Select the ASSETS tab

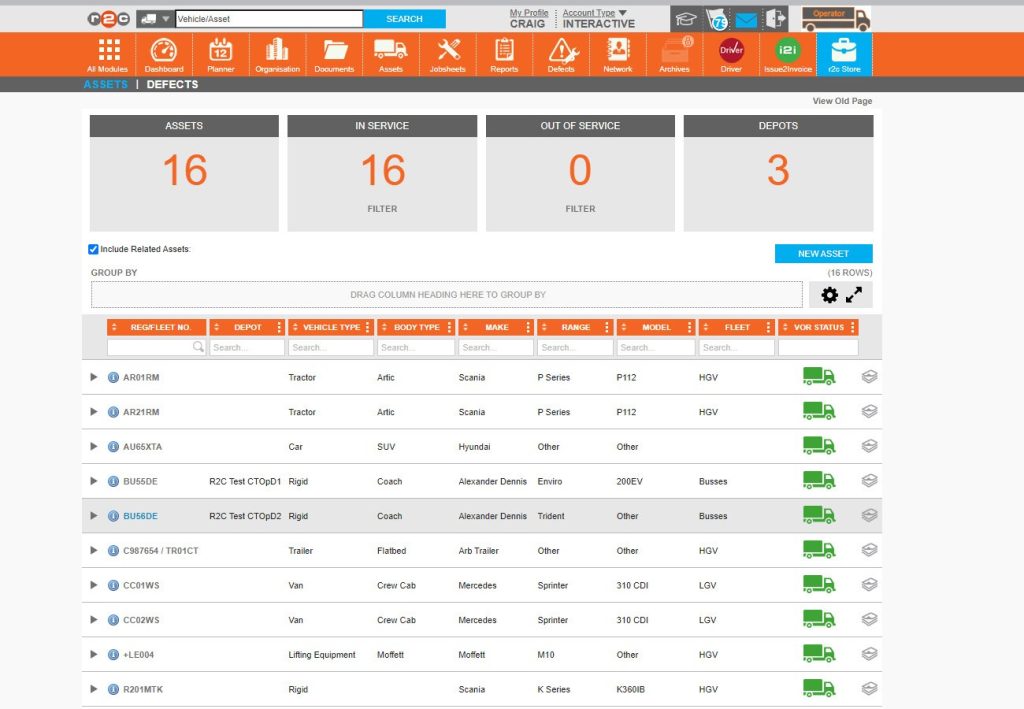(105, 85)
